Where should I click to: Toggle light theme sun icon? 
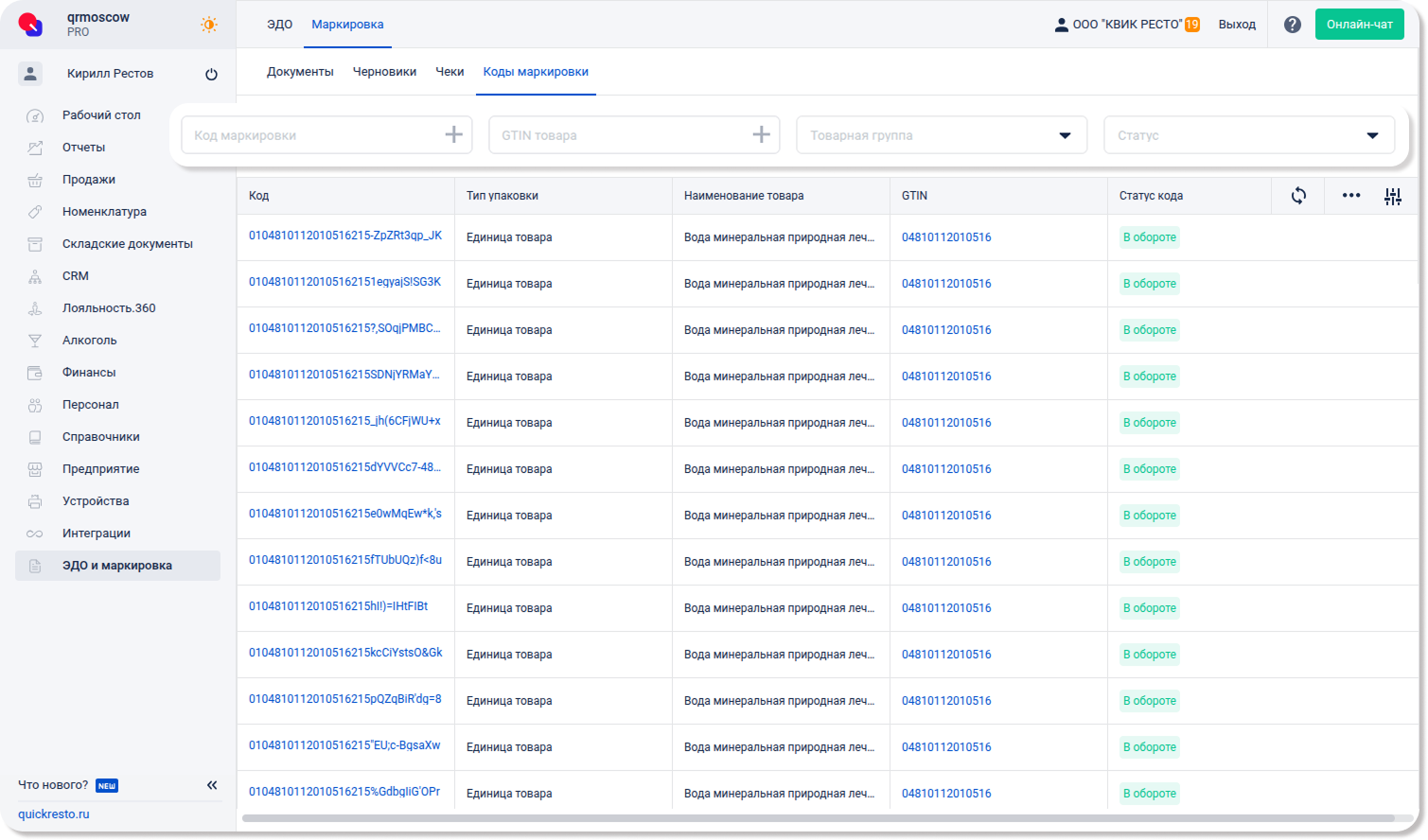[209, 25]
